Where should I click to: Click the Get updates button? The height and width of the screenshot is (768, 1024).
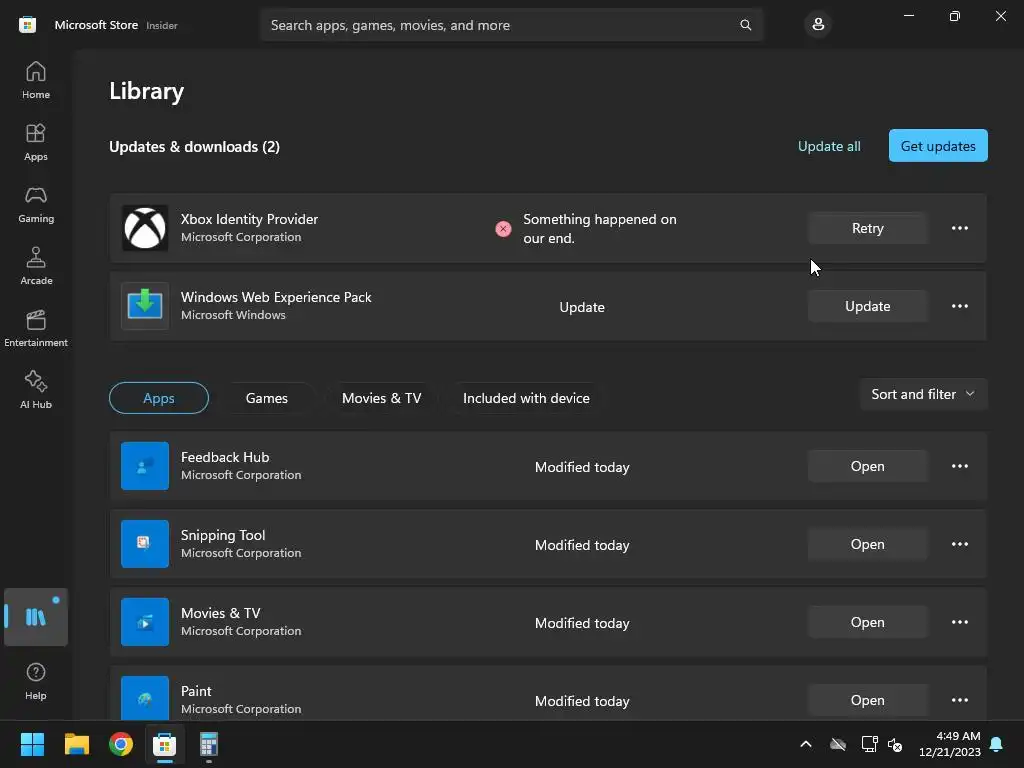(x=938, y=146)
